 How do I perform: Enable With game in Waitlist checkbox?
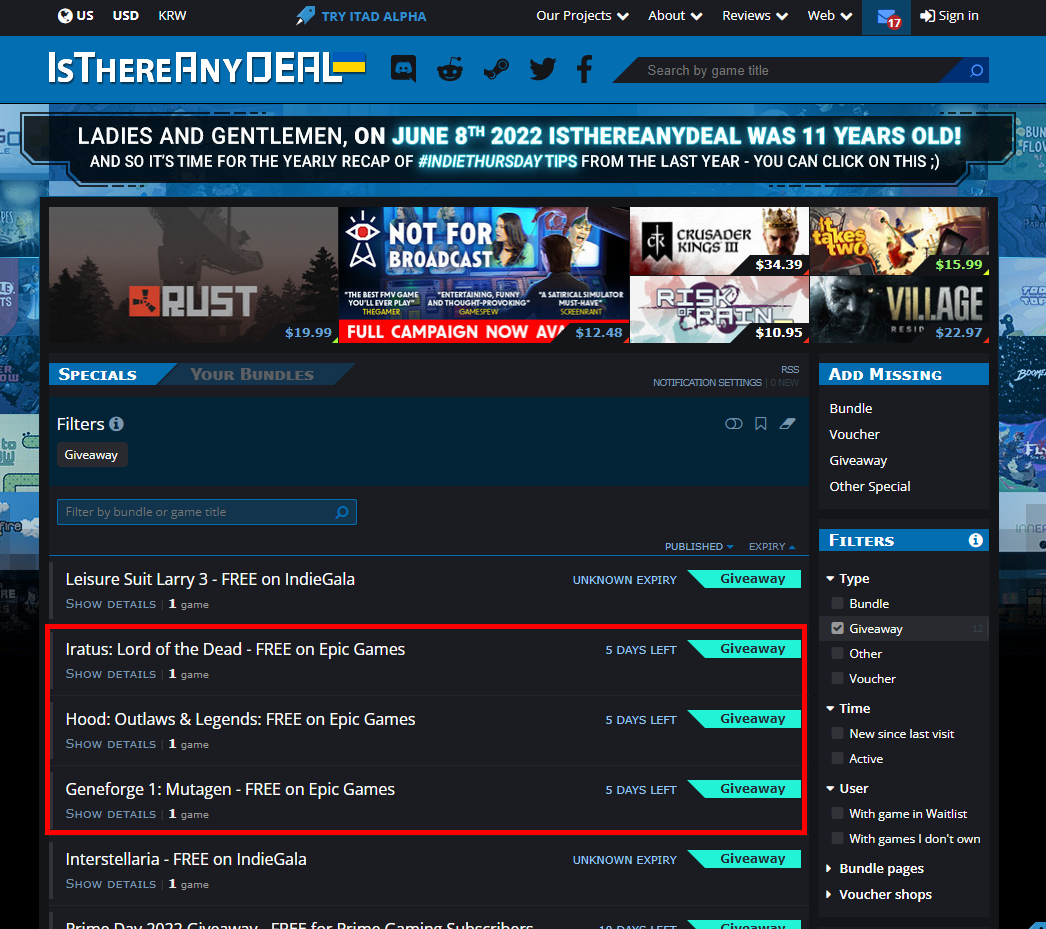837,814
